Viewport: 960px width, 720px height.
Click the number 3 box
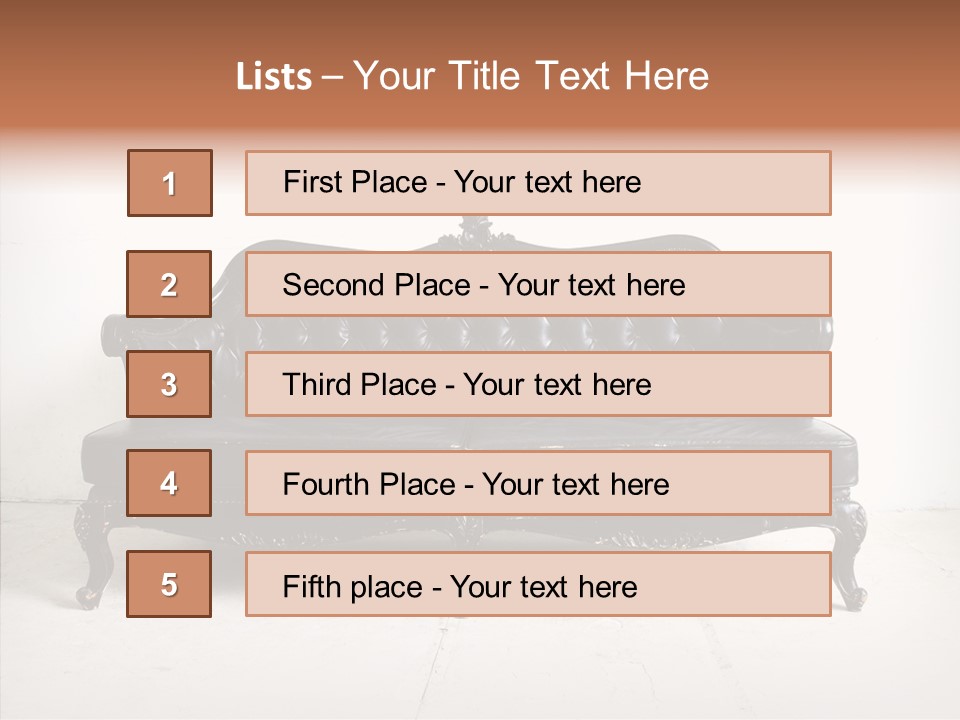click(x=170, y=384)
